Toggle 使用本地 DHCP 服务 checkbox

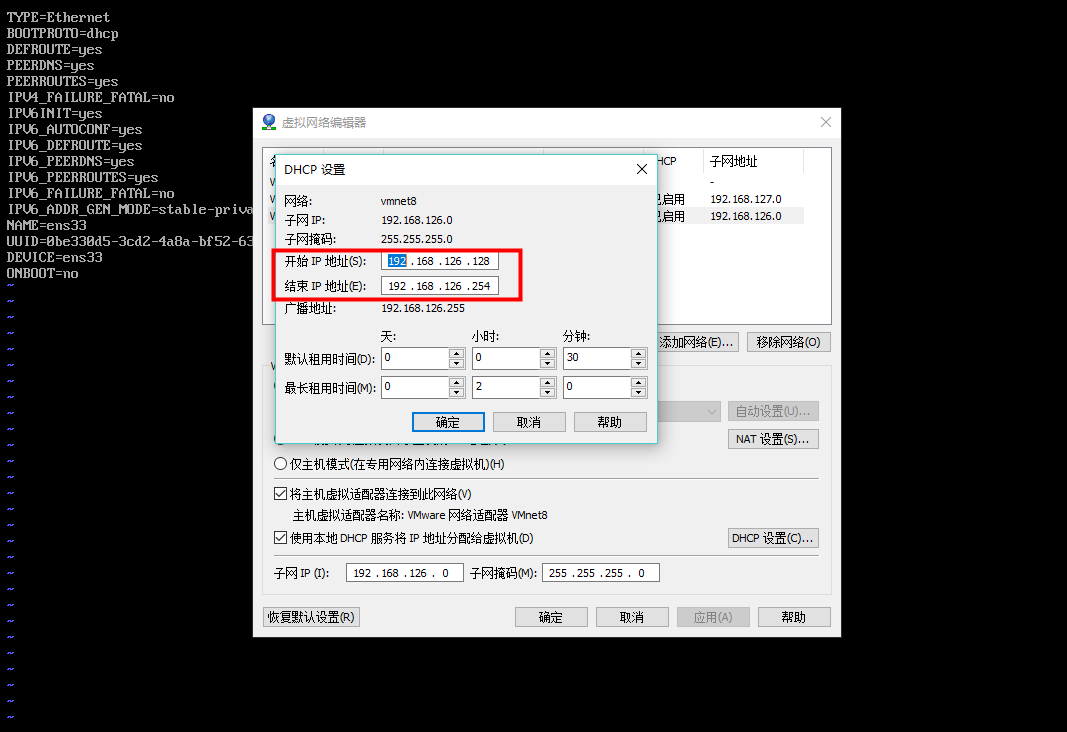280,537
